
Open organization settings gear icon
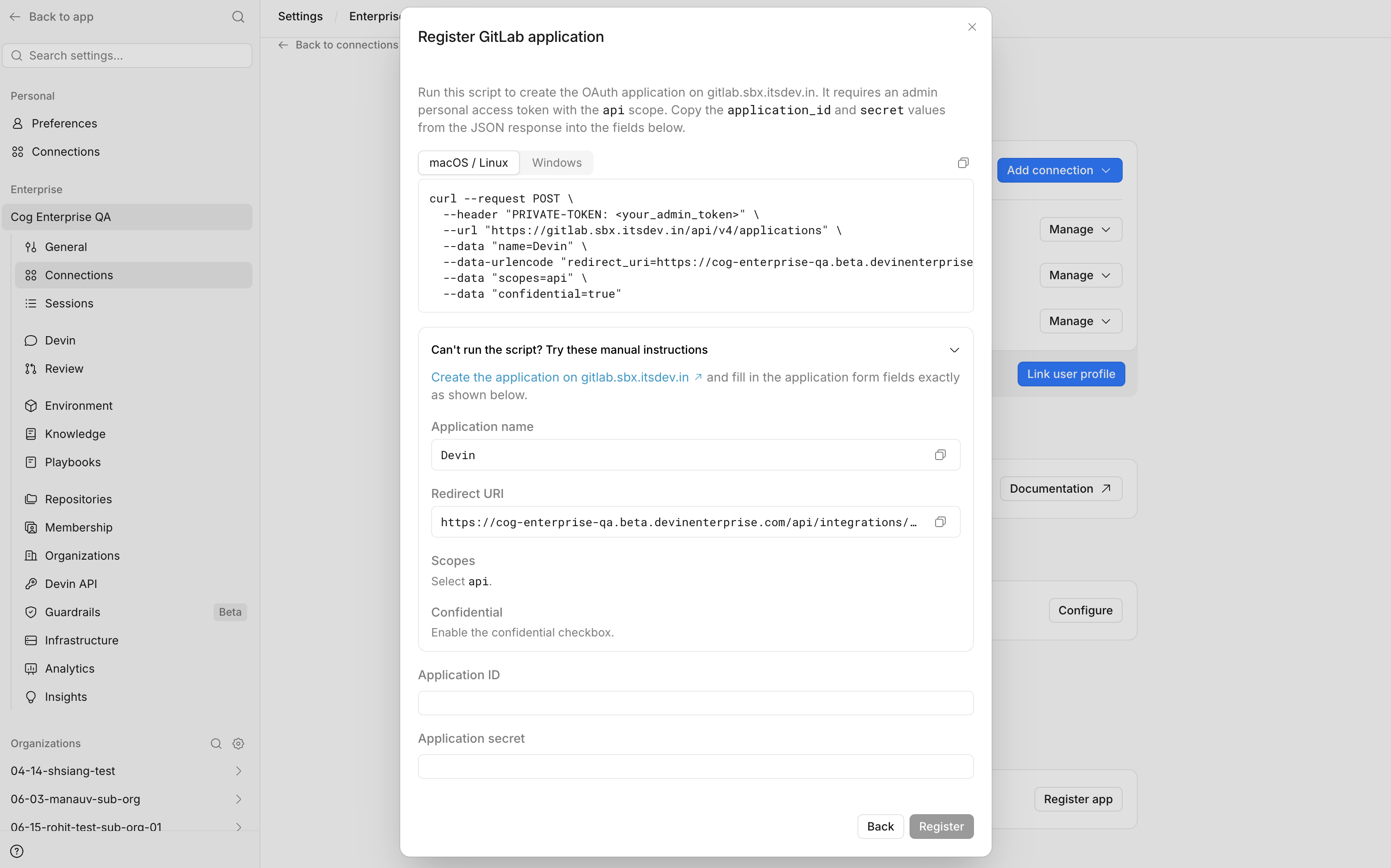238,744
